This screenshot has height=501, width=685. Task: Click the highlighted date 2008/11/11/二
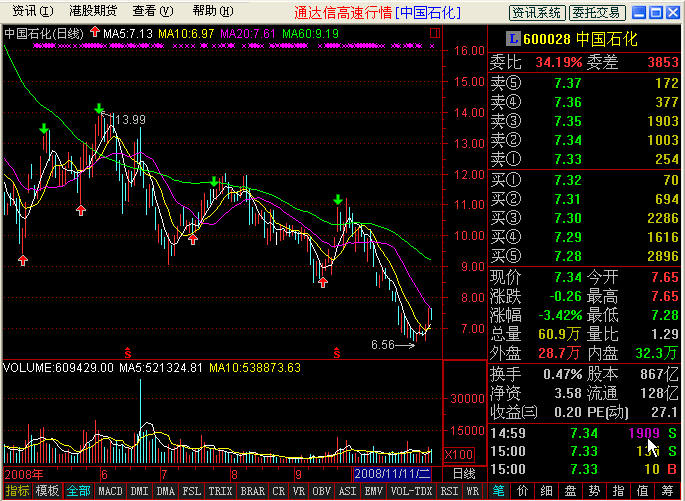tap(393, 473)
